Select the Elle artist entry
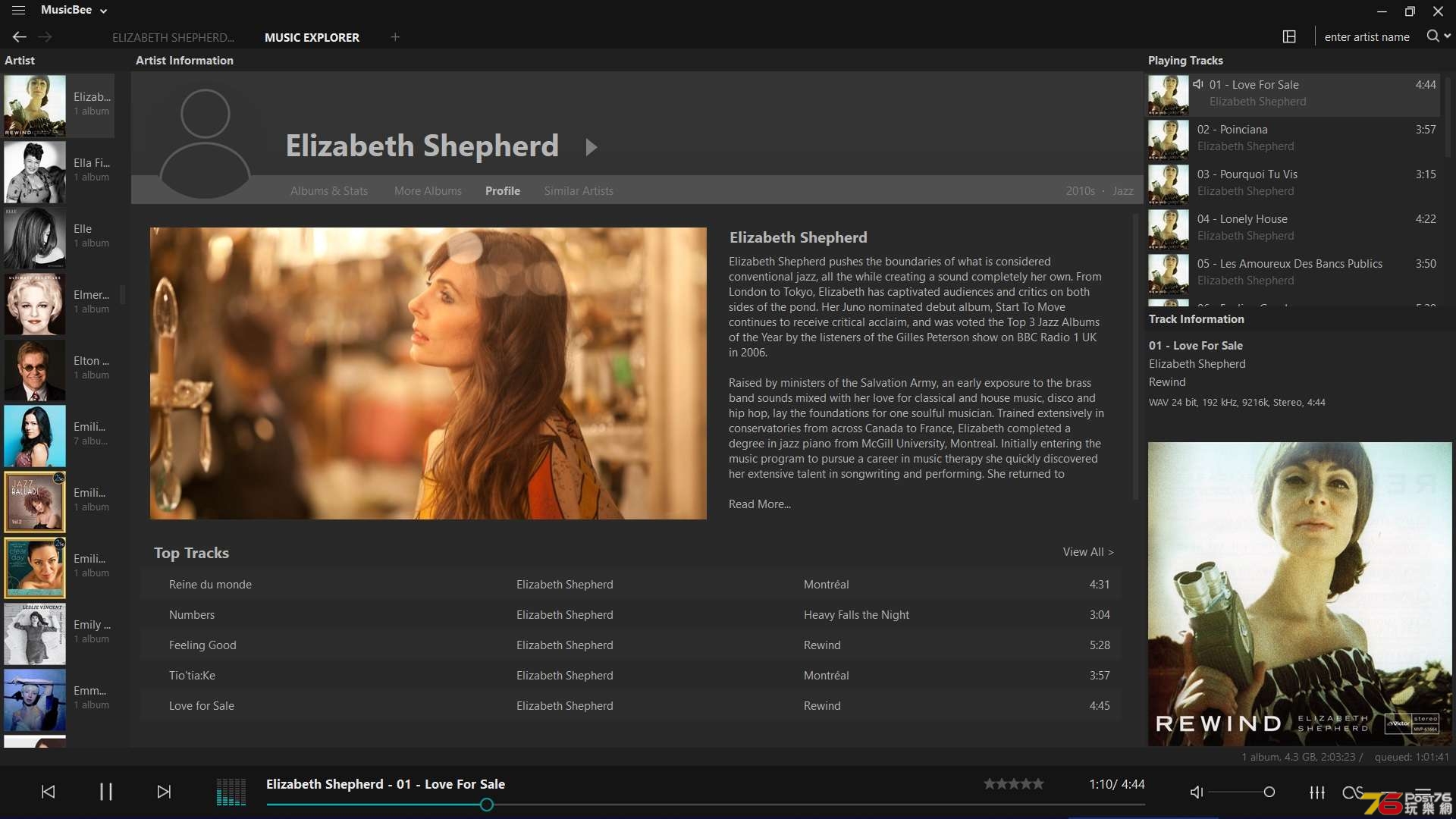Viewport: 1456px width, 819px height. click(59, 237)
